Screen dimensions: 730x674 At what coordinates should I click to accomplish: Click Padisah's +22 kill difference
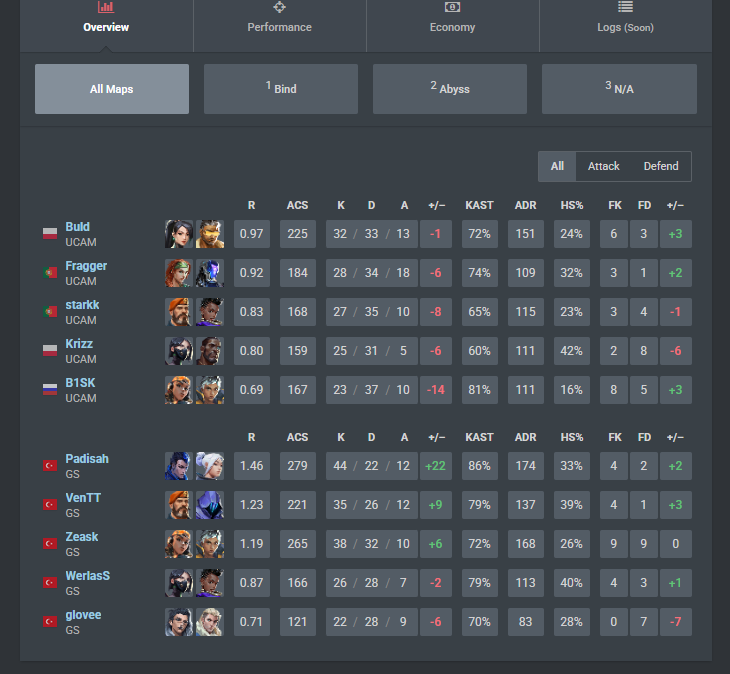click(436, 466)
